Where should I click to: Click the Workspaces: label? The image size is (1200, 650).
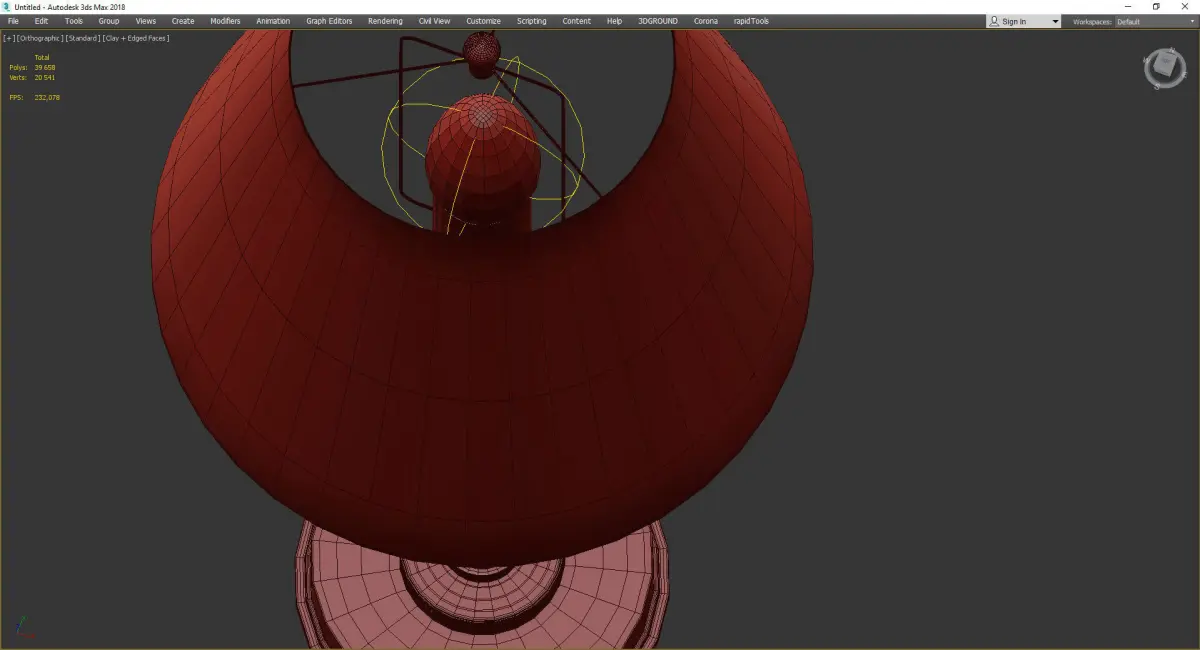click(1092, 21)
